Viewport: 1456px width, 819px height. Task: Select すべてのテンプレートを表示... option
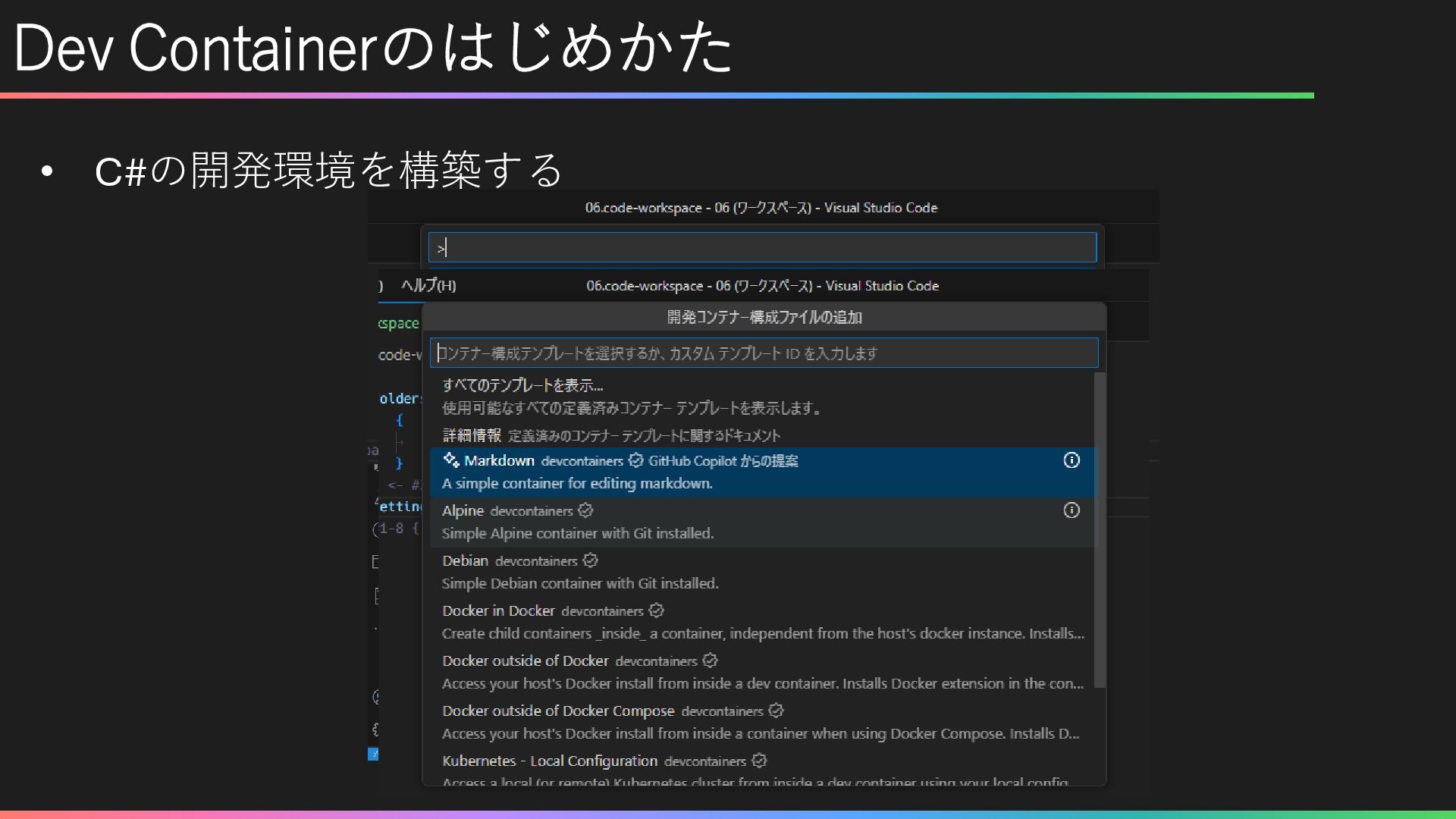click(762, 397)
